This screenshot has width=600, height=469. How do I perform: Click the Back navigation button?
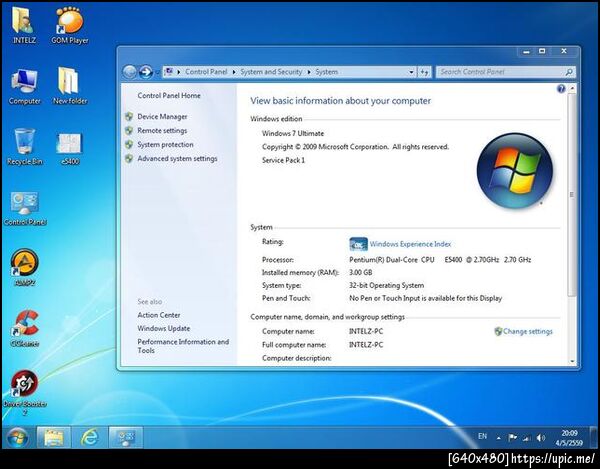(129, 72)
